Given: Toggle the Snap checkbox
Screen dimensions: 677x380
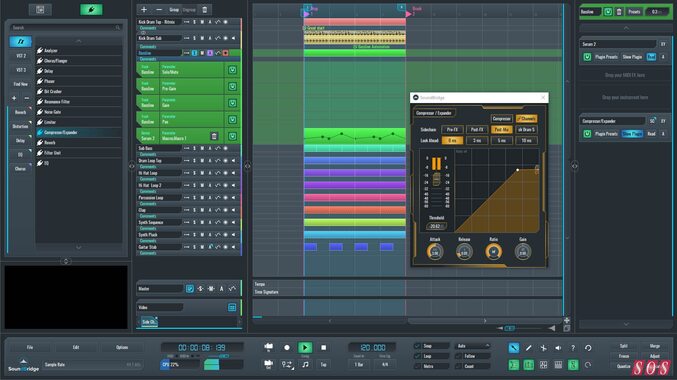Looking at the screenshot, I should 418,346.
